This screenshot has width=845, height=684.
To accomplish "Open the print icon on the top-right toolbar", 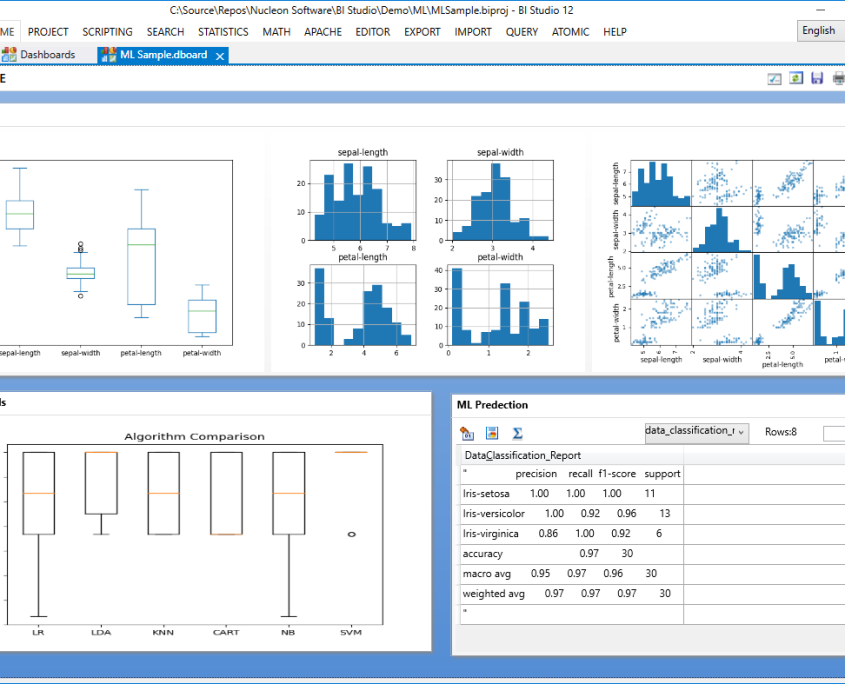I will click(839, 78).
